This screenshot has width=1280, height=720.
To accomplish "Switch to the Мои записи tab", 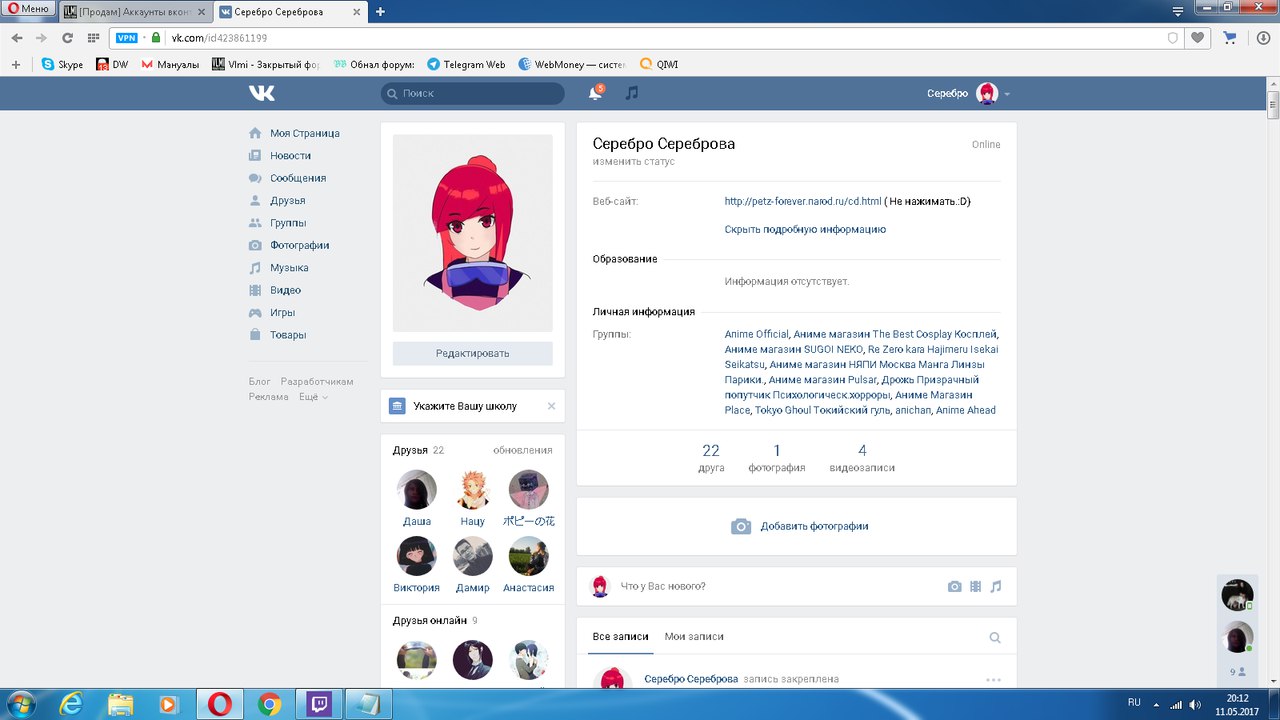I will pos(694,636).
